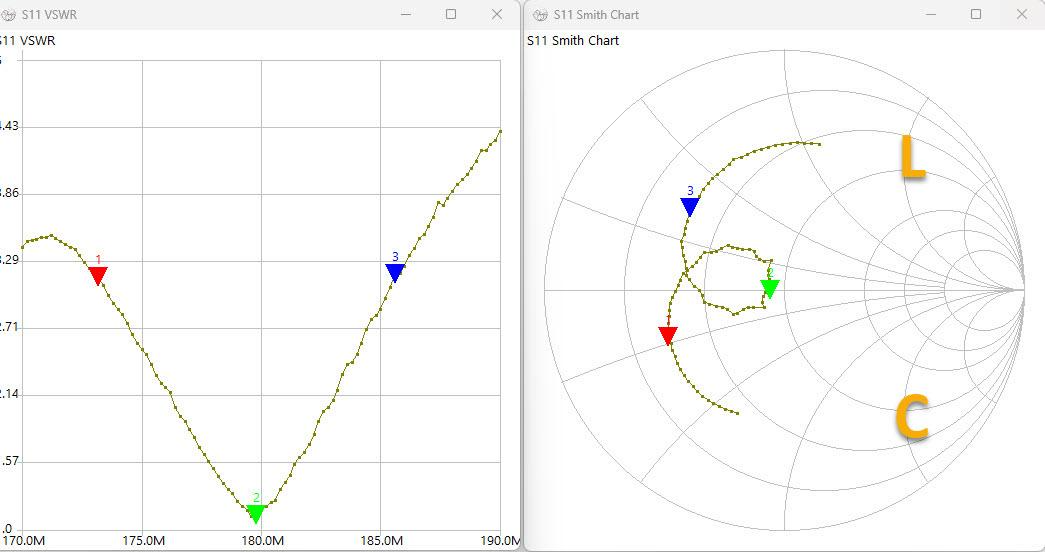
Task: Minimize the S11 Smith Chart window
Action: point(931,14)
